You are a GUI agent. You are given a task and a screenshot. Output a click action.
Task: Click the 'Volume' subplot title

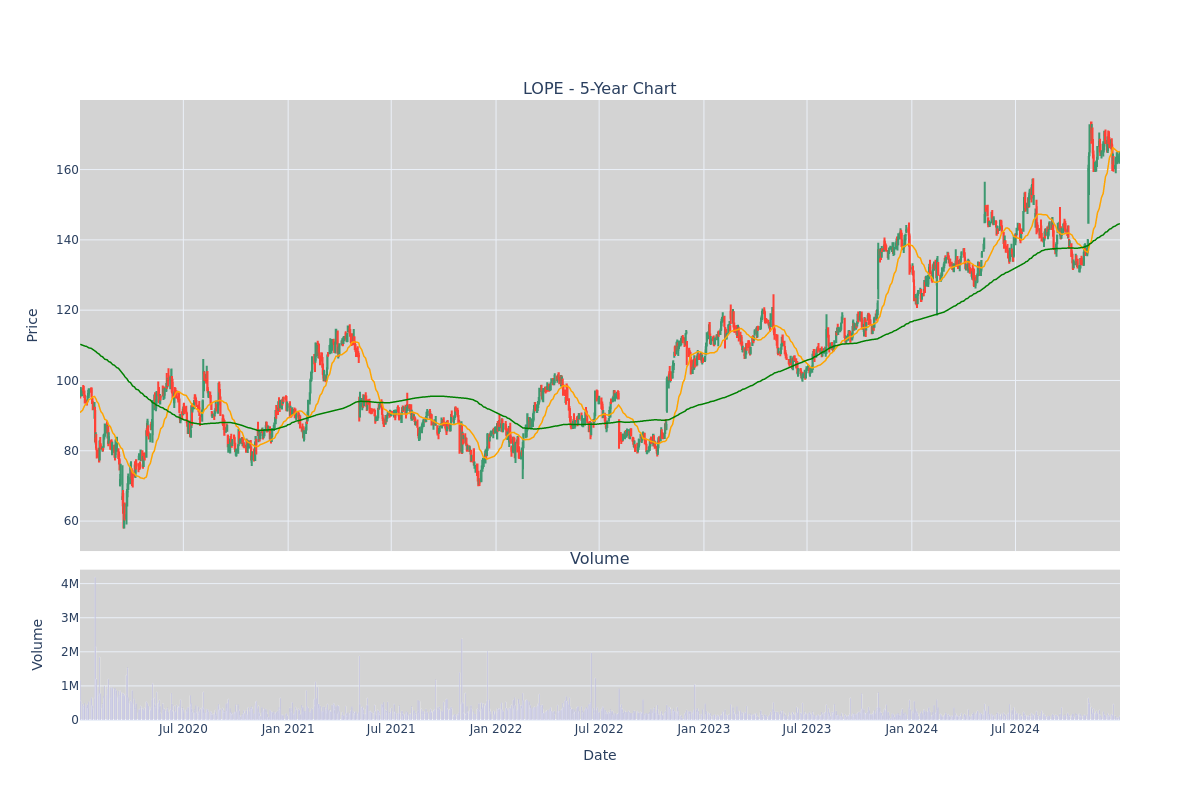pyautogui.click(x=599, y=559)
